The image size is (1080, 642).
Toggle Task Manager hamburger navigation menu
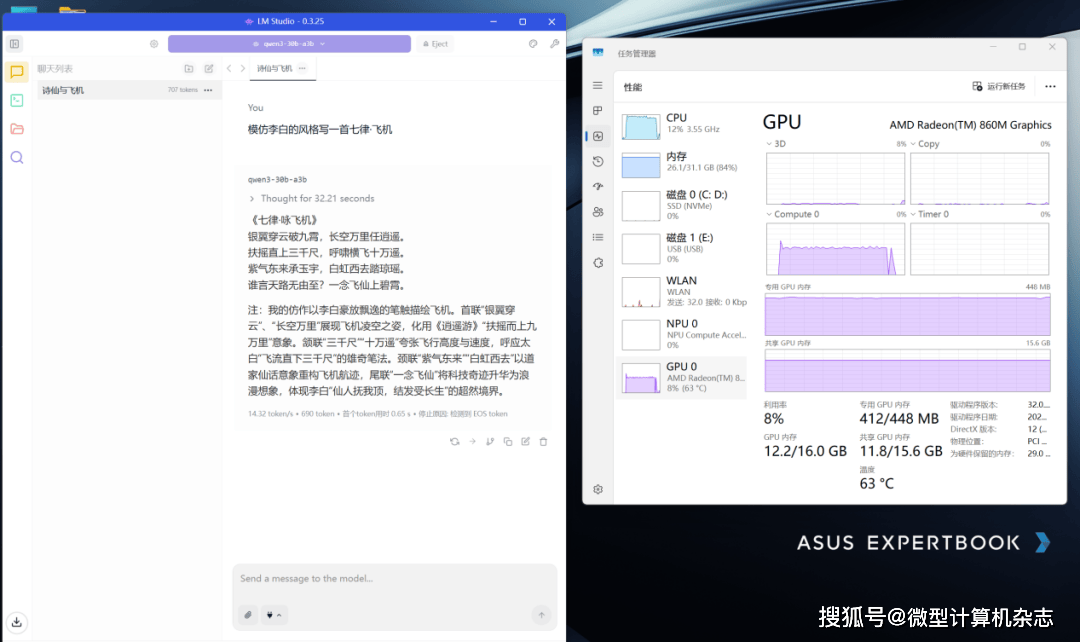pyautogui.click(x=598, y=86)
